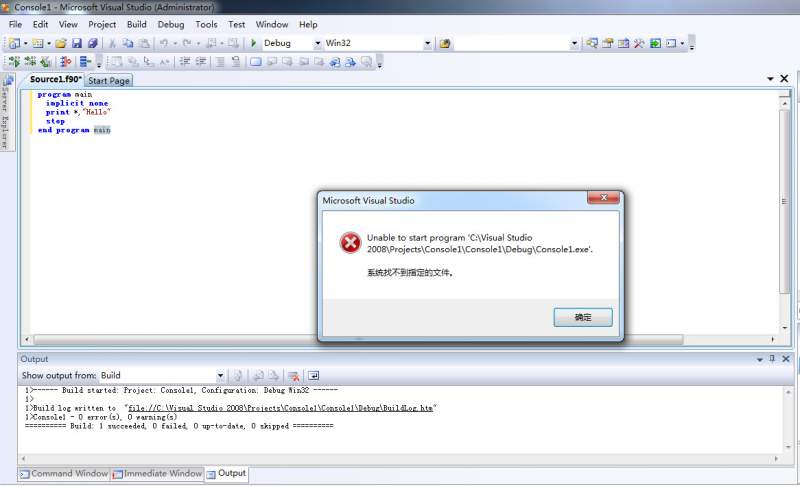
Task: Click the green arrow Start Page icon
Action: coord(655,43)
